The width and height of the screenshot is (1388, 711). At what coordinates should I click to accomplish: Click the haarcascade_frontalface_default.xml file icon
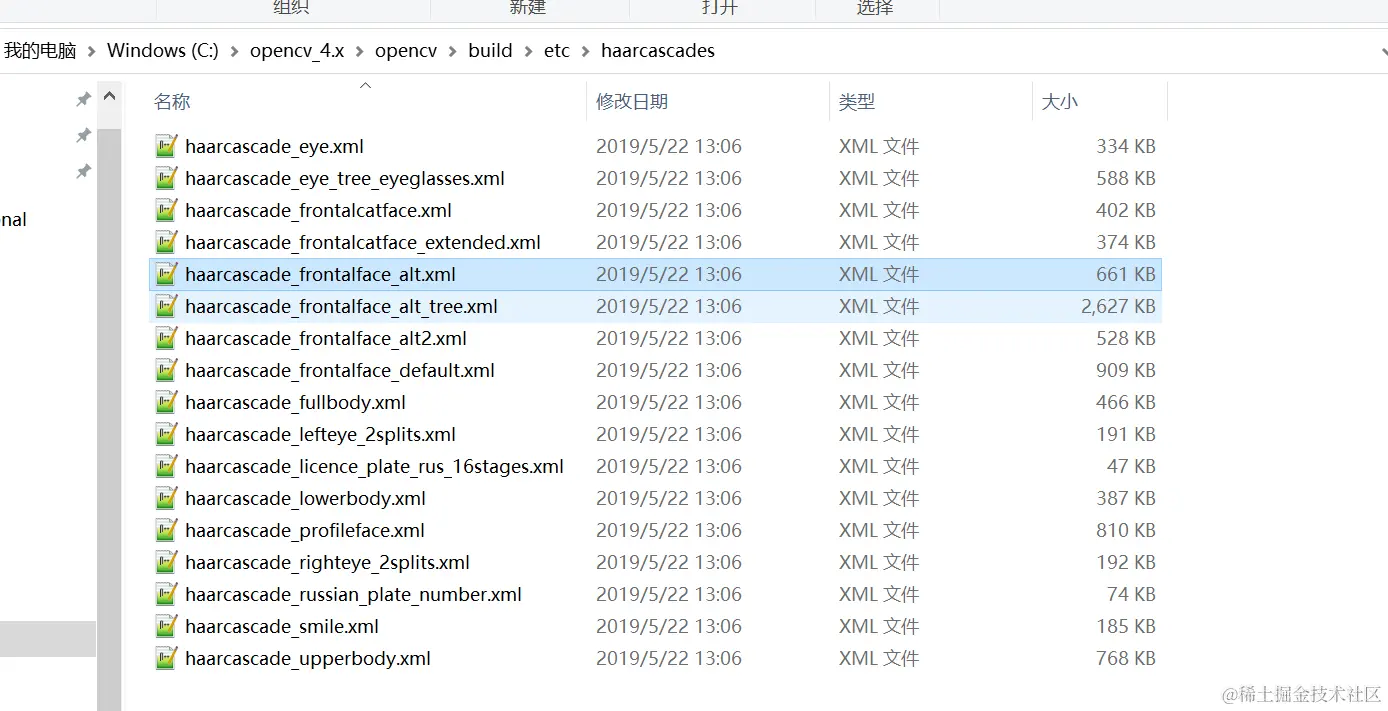coord(167,370)
